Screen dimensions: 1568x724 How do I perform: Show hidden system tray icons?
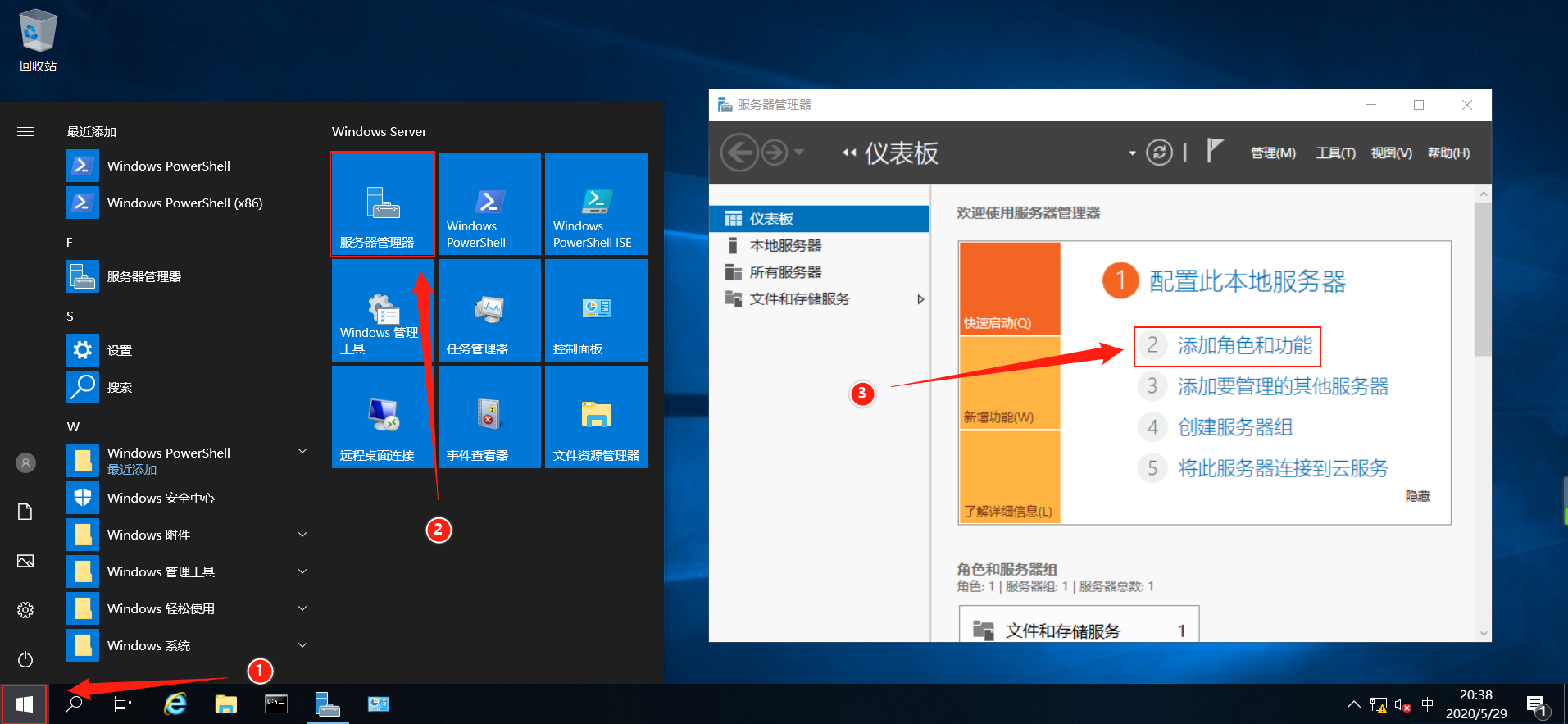click(x=1353, y=704)
